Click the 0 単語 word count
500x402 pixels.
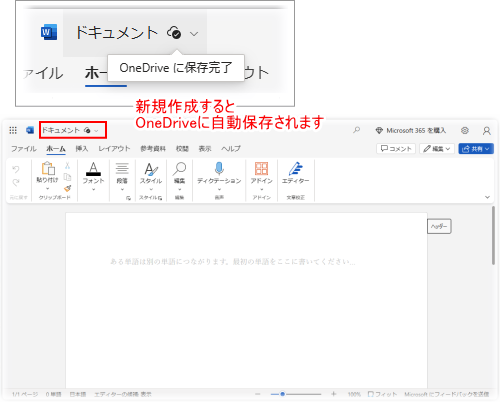pos(53,394)
